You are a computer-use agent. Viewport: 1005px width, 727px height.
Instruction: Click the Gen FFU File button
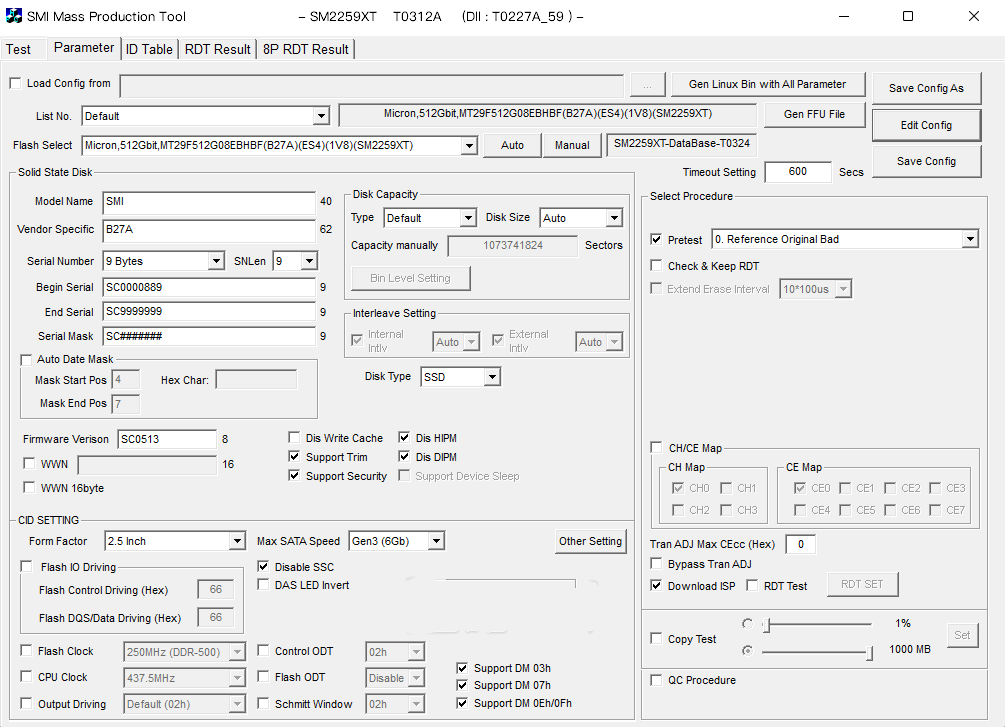point(814,114)
